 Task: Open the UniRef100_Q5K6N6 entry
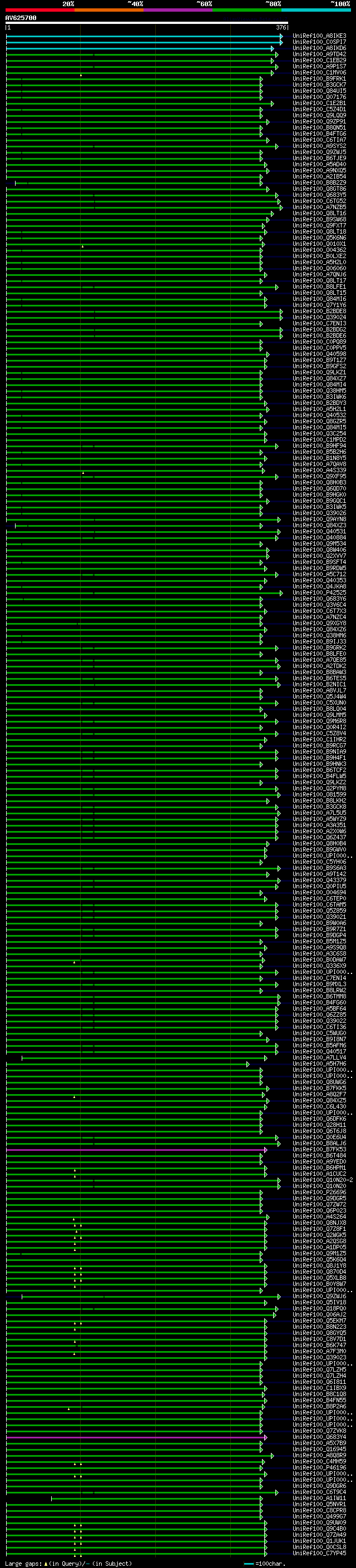(x=319, y=238)
